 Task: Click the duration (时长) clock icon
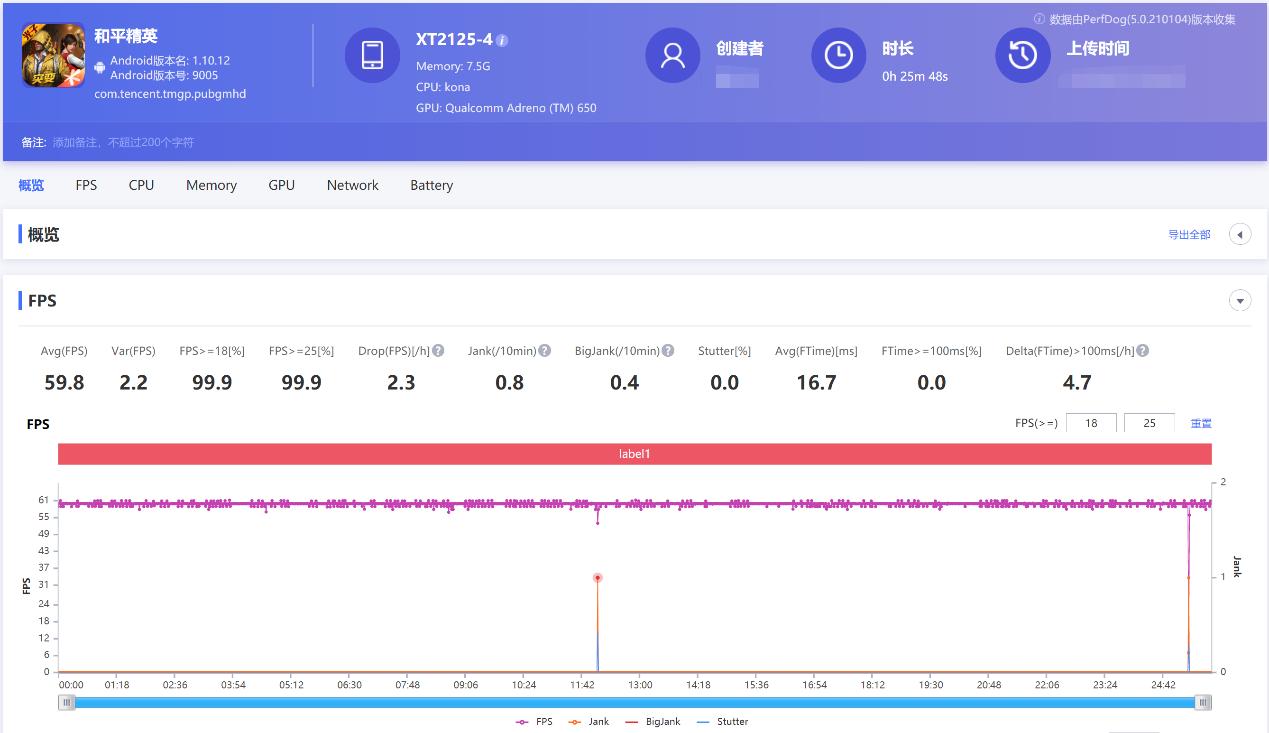pos(838,56)
